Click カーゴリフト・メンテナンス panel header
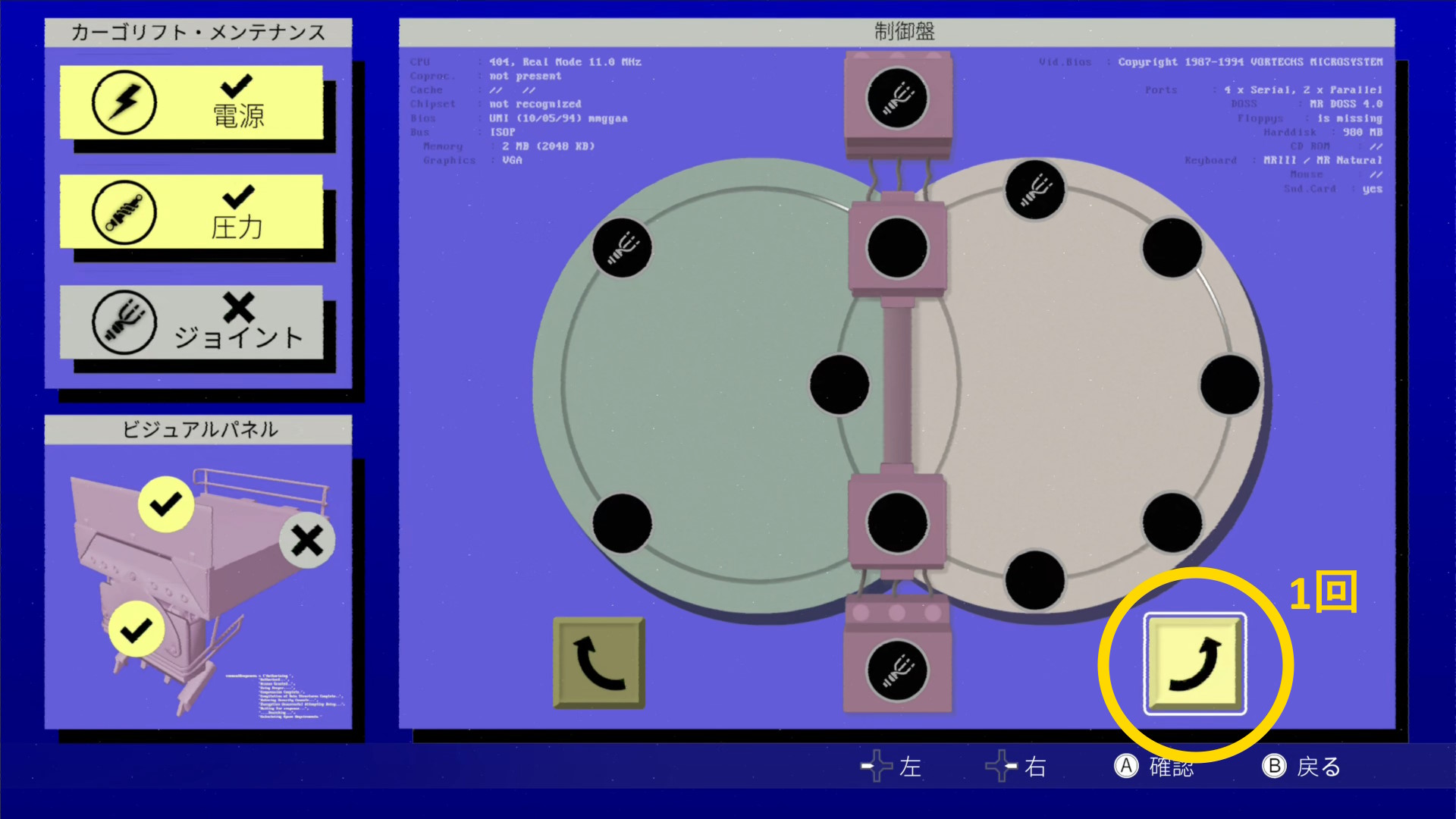1456x819 pixels. 198,33
